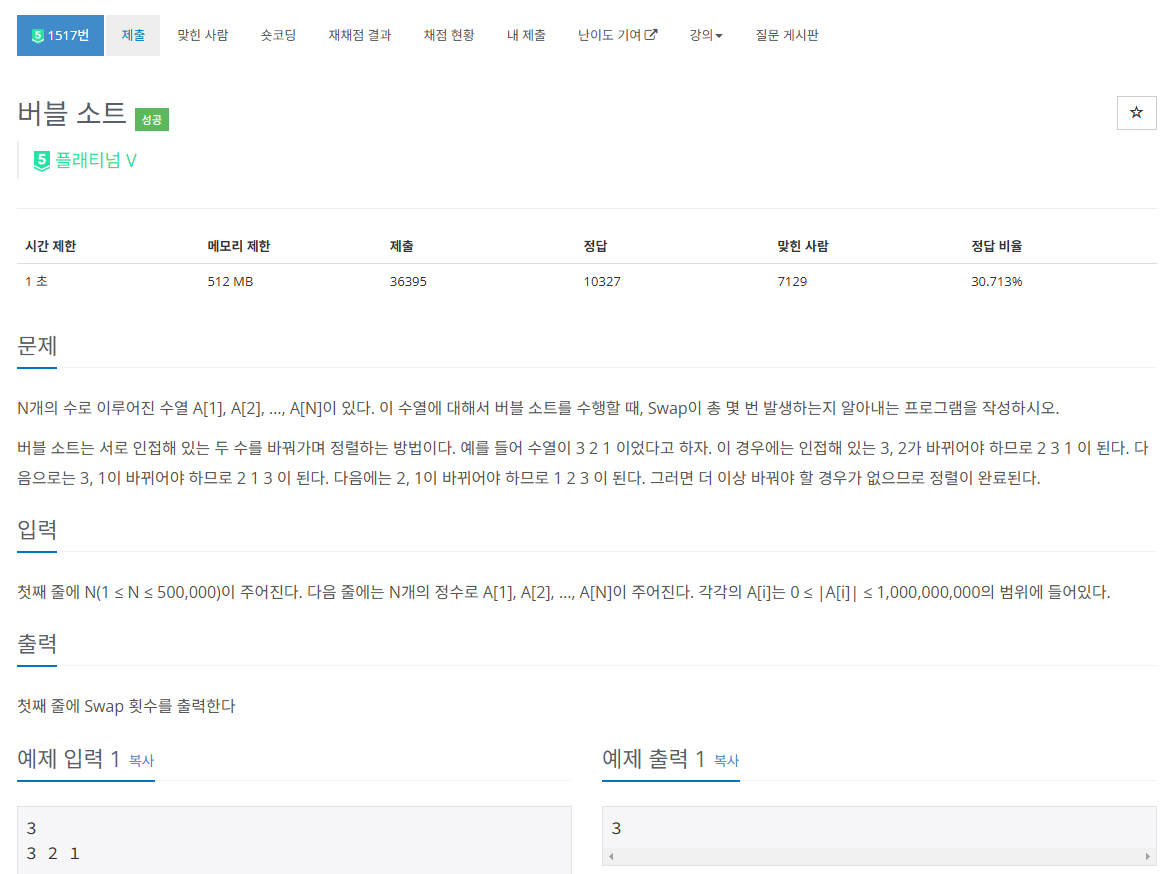Open the 내 제출 tab
The width and height of the screenshot is (1164, 874).
[527, 34]
